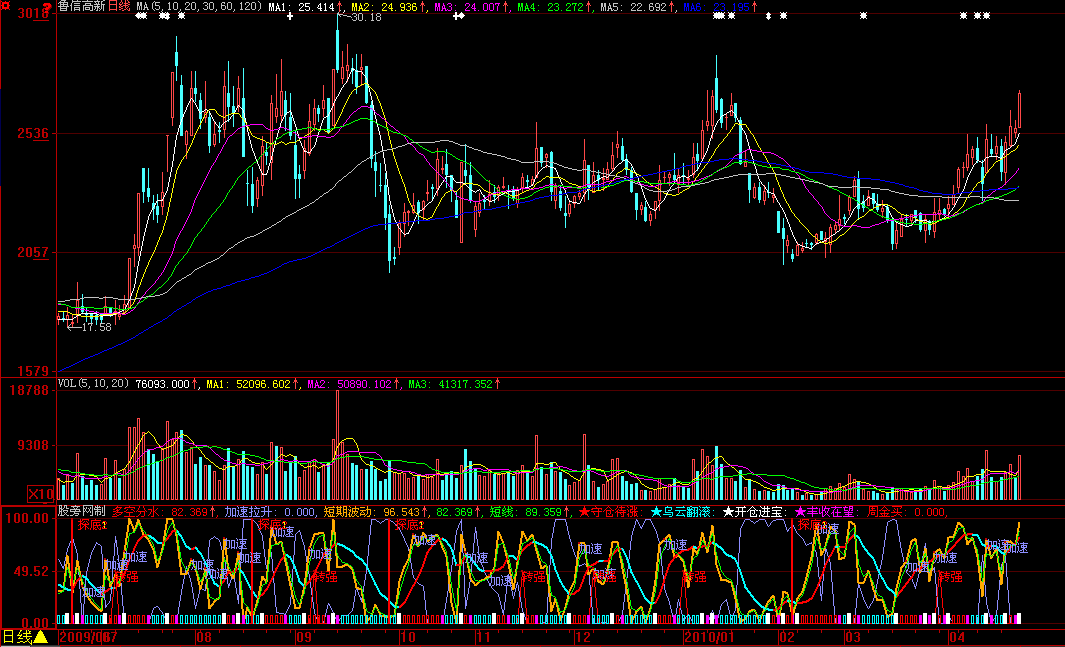The width and height of the screenshot is (1065, 647).
Task: Open the 日线 period selector at bottom-left
Action: (17, 636)
